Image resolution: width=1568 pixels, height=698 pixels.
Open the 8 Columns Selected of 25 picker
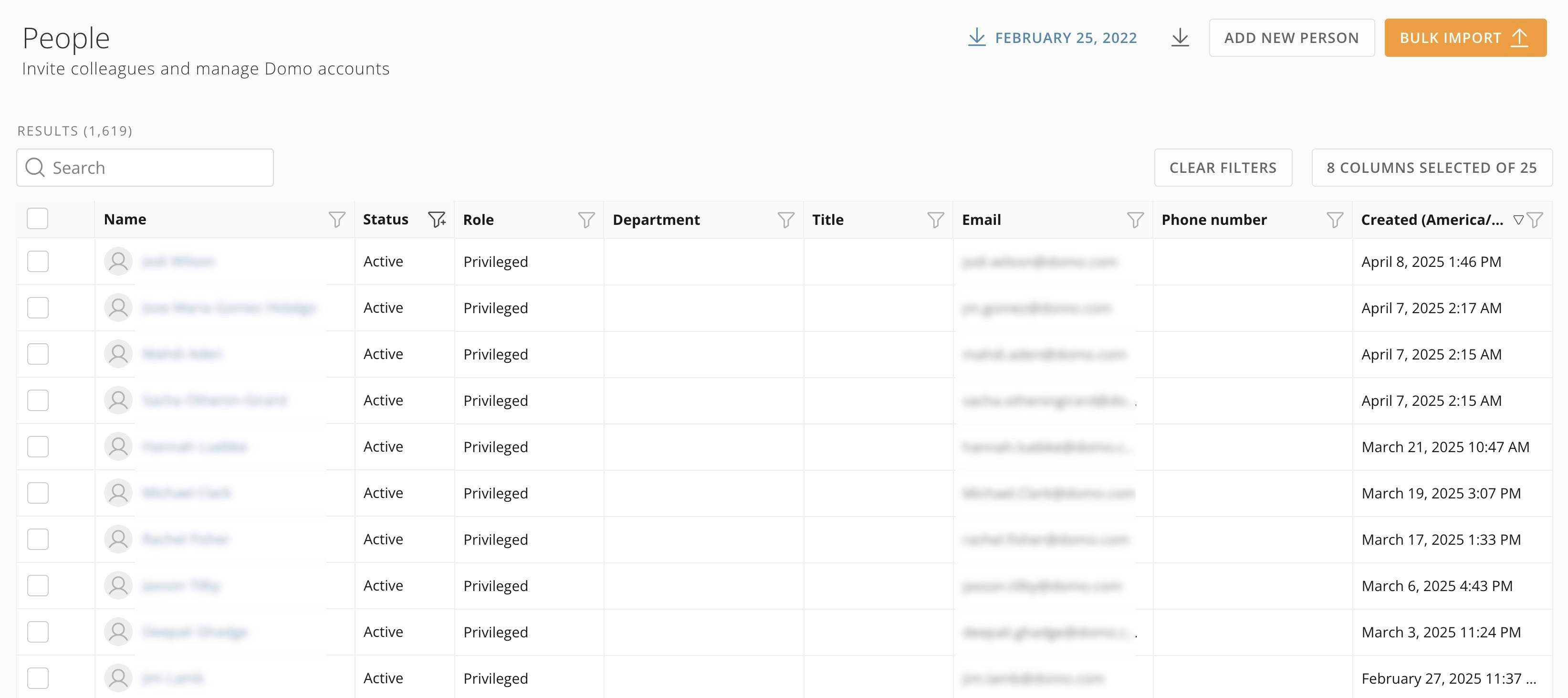(1432, 168)
